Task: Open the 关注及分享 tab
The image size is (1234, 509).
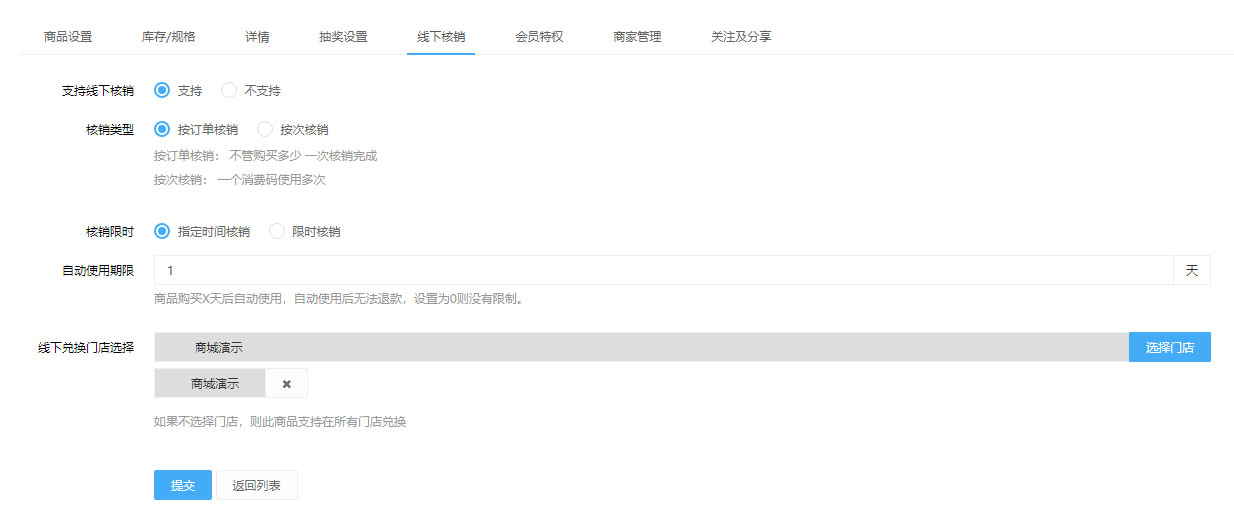Action: 741,37
